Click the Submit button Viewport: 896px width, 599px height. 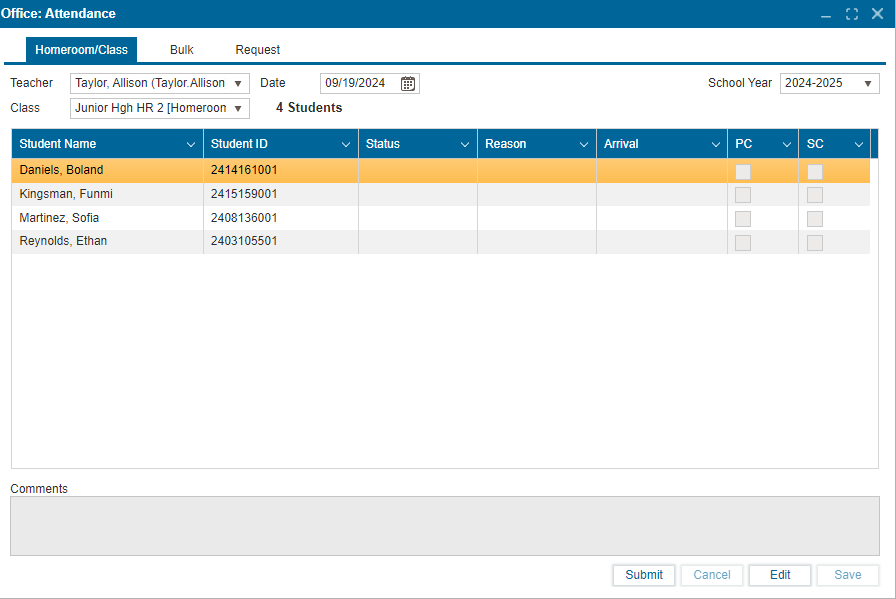point(644,575)
